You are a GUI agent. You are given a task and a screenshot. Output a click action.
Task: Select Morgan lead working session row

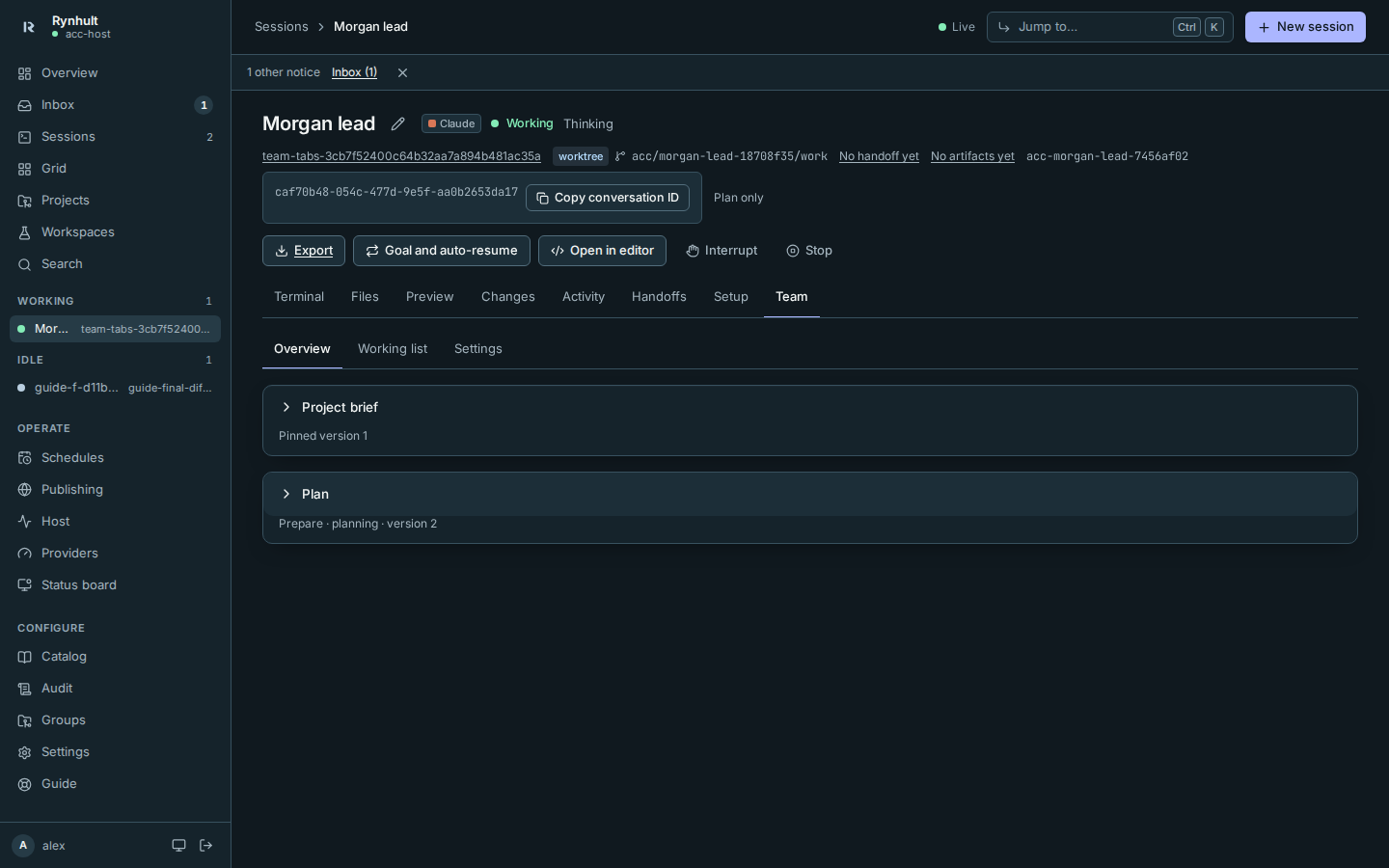[x=115, y=329]
